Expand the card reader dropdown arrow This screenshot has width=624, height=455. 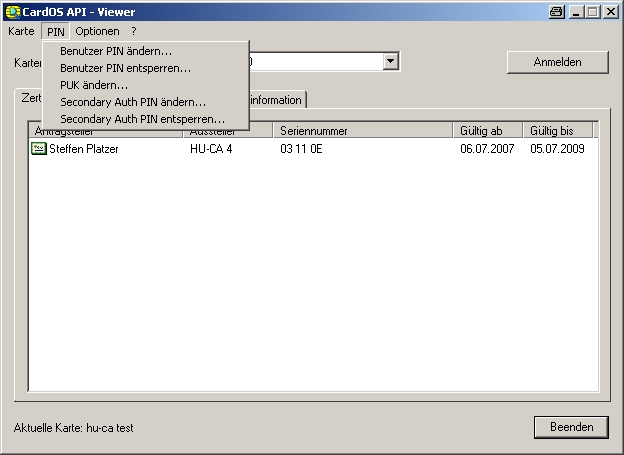[391, 62]
